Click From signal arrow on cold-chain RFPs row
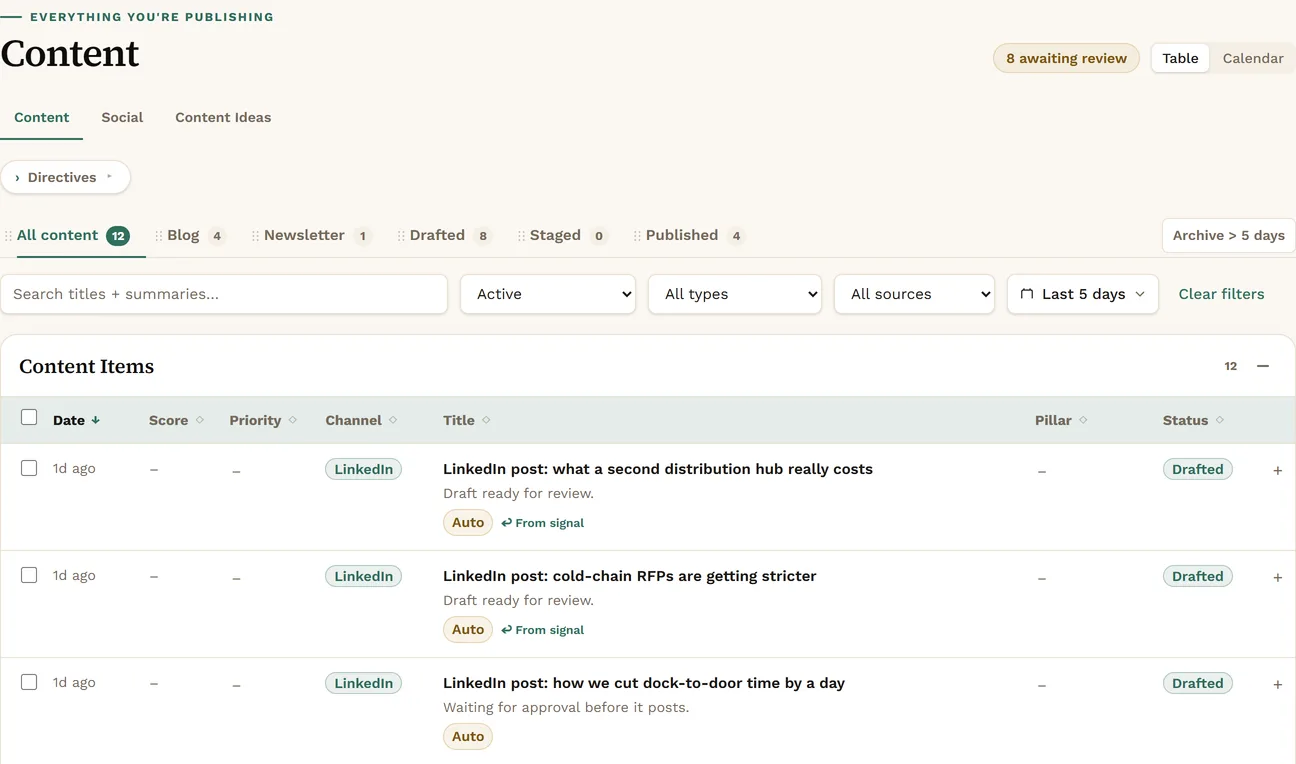 point(506,630)
